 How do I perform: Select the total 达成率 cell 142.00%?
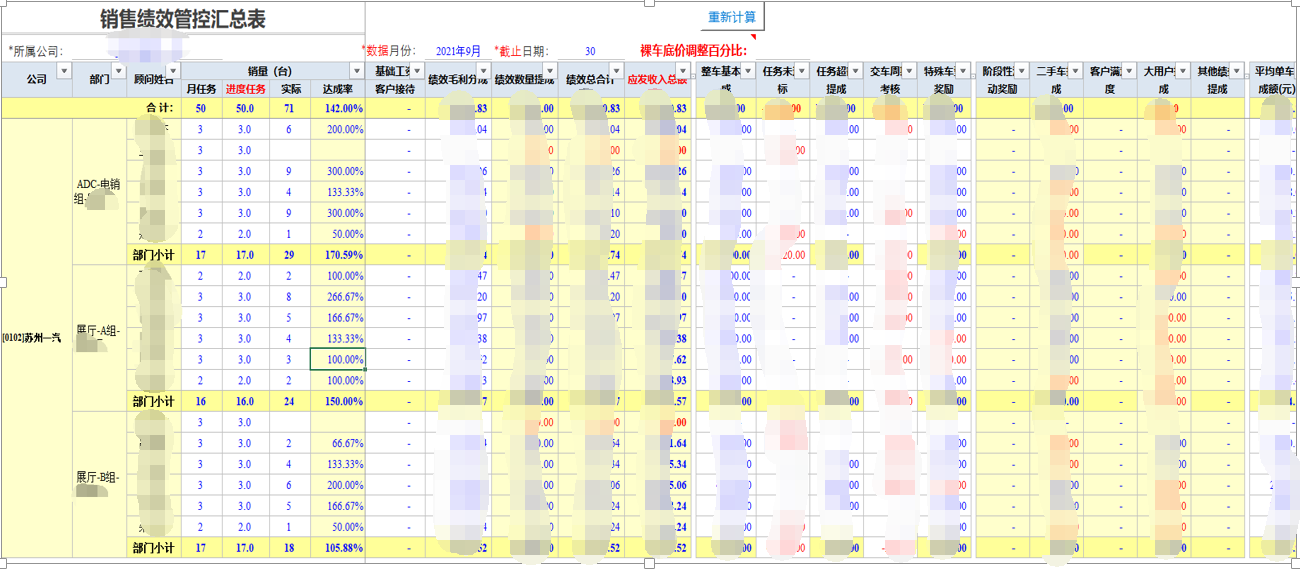(338, 108)
